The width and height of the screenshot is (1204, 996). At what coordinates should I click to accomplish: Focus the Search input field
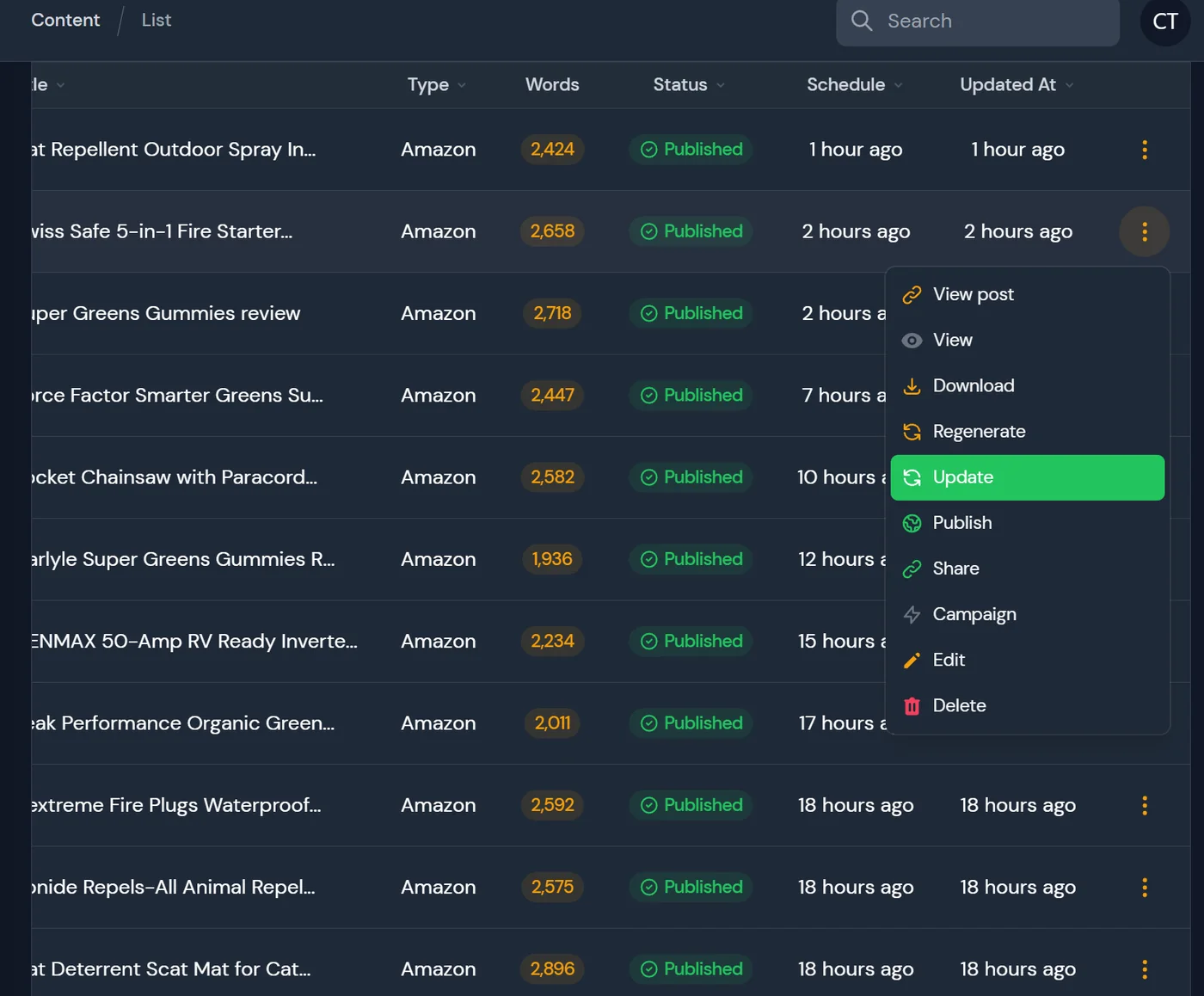[x=978, y=22]
